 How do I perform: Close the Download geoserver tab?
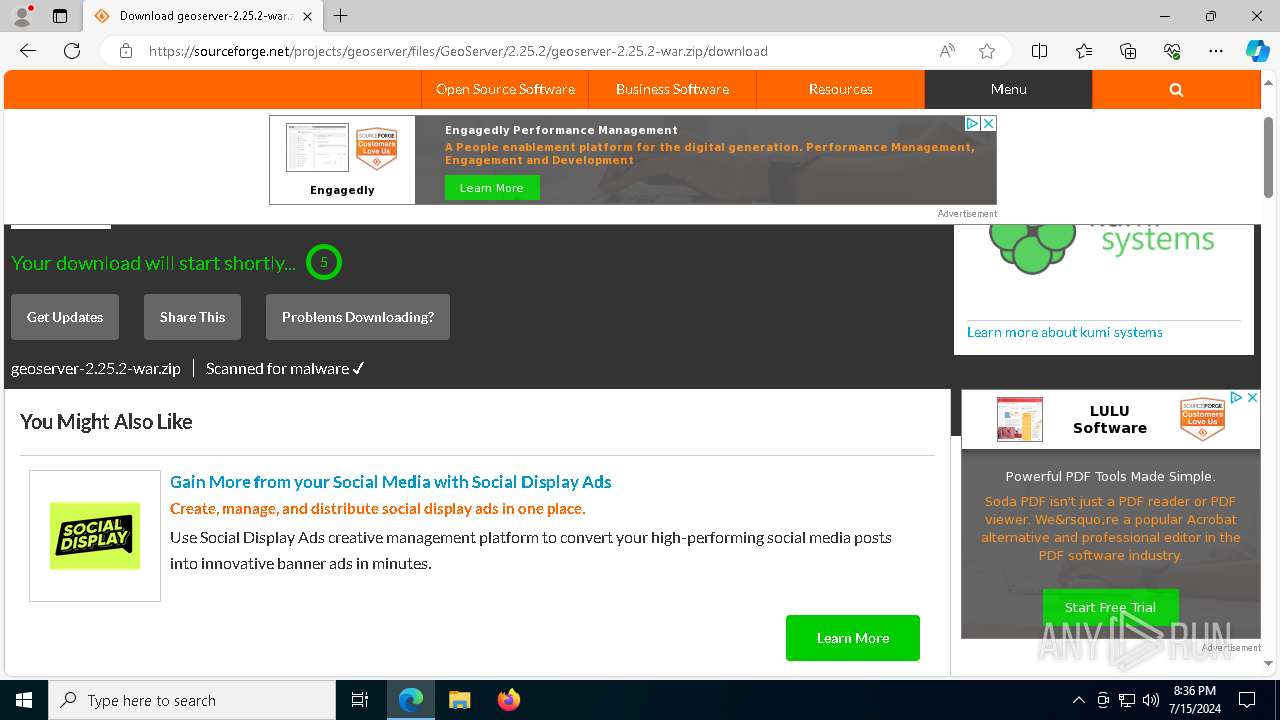(307, 16)
